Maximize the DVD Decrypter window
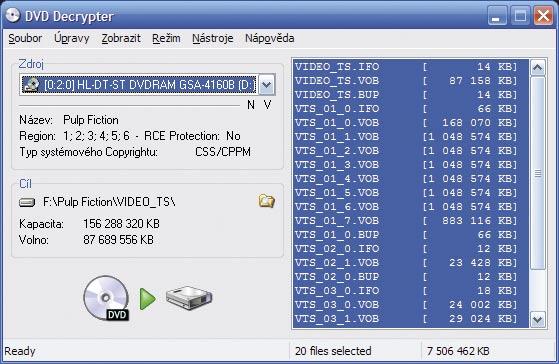559x364 pixels. [520, 16]
